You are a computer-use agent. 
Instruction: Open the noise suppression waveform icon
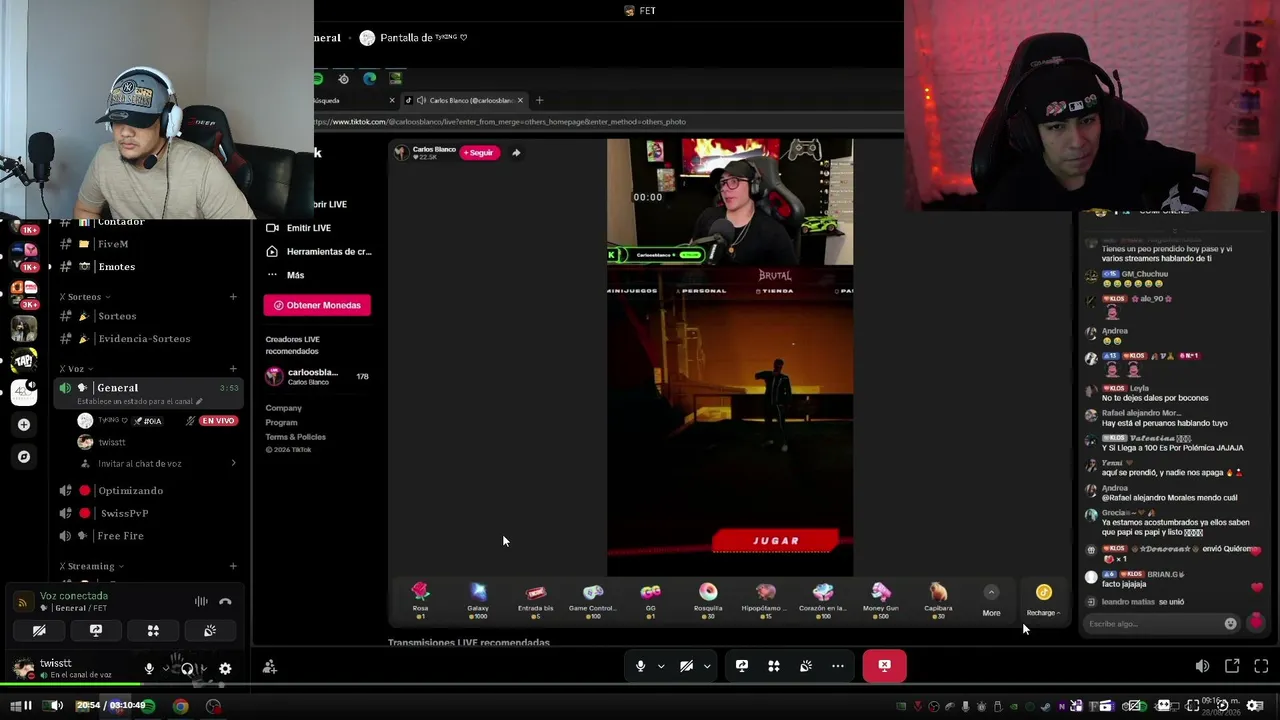pos(201,601)
